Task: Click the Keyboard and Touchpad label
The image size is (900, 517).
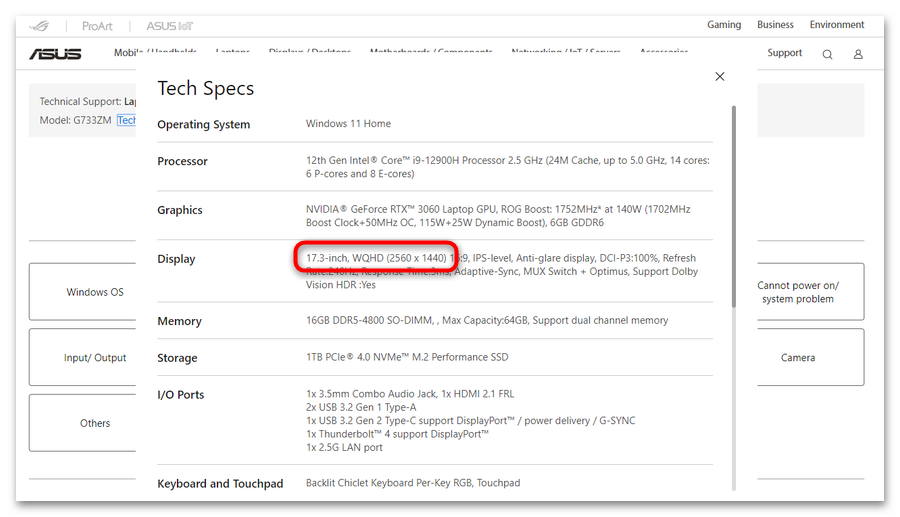Action: [220, 484]
